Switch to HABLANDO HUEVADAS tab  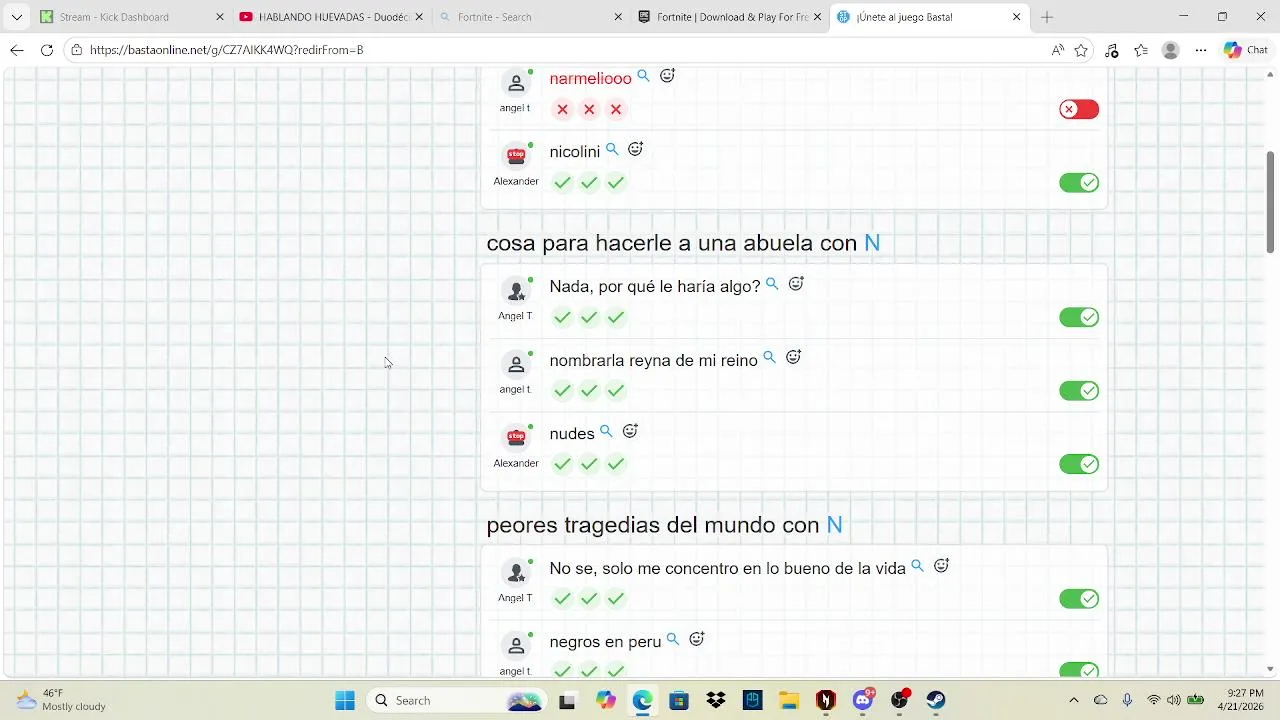[x=330, y=17]
